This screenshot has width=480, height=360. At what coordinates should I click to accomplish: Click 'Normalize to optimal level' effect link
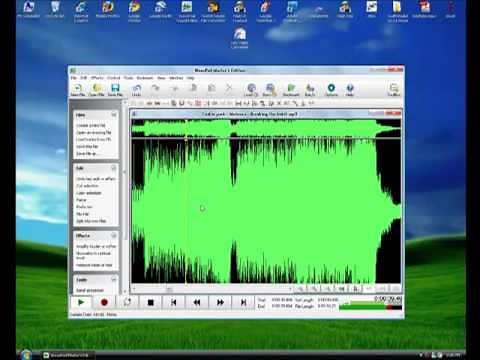pyautogui.click(x=93, y=255)
